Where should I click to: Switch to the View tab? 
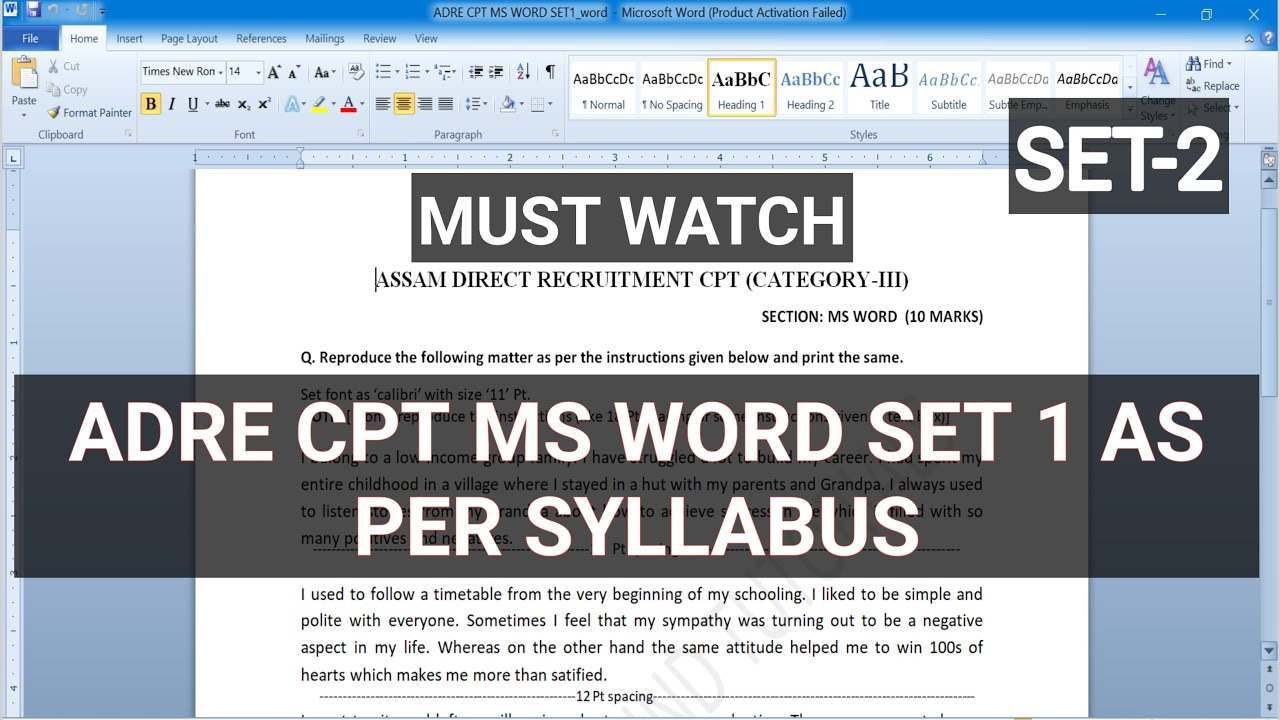pyautogui.click(x=426, y=38)
